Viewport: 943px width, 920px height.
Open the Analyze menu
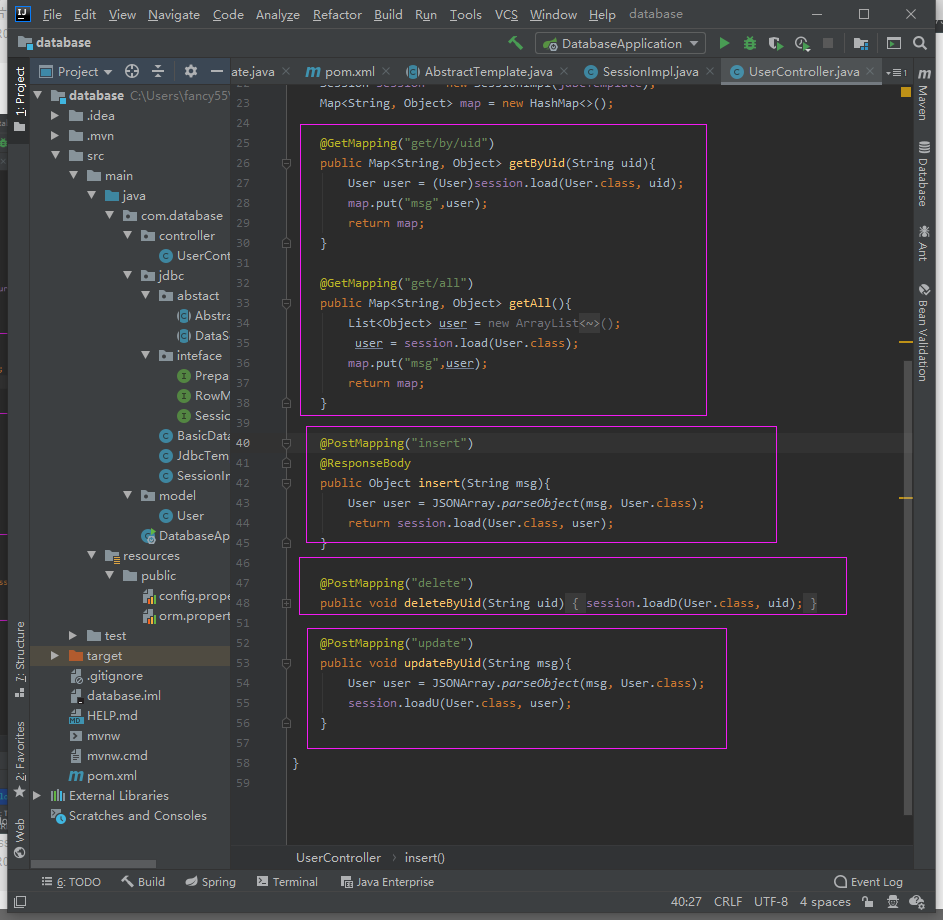[277, 14]
